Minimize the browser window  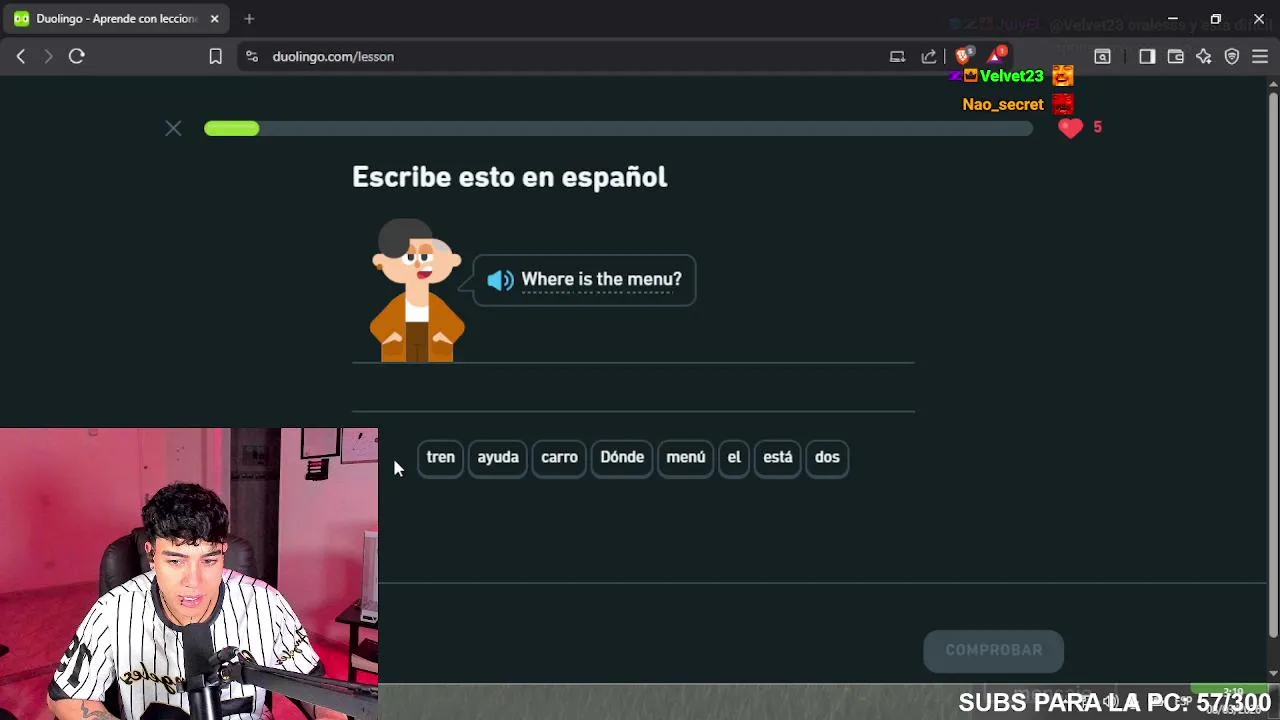(x=1172, y=18)
